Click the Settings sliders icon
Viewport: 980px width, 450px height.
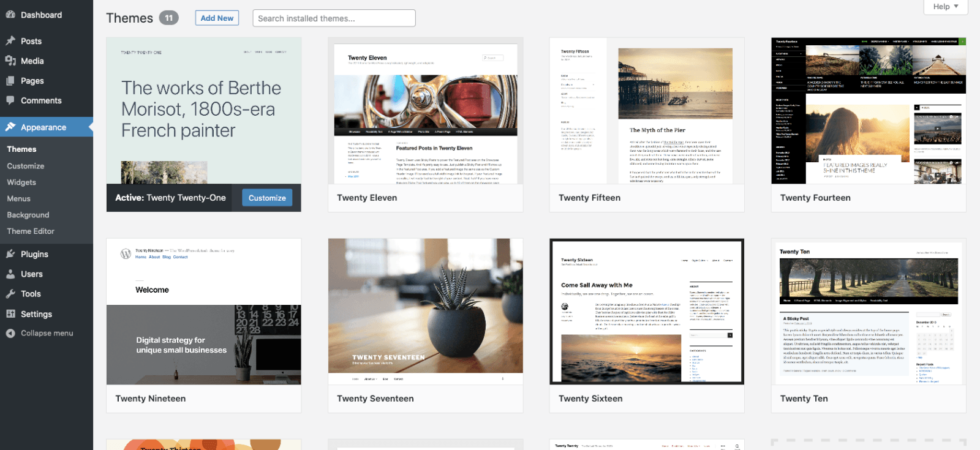point(10,314)
